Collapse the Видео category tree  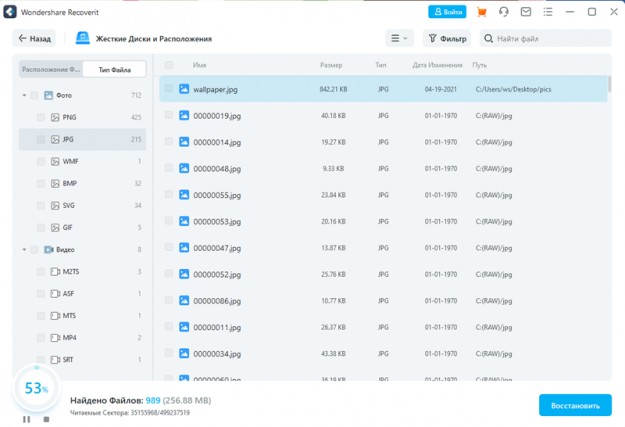pyautogui.click(x=24, y=250)
